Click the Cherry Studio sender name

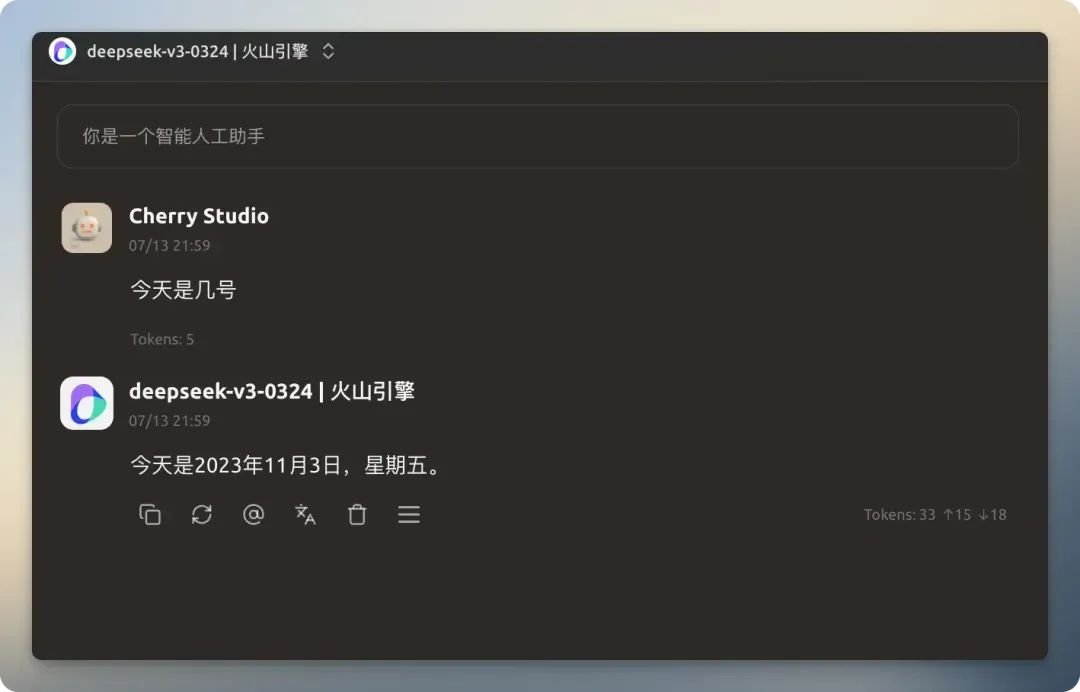198,216
